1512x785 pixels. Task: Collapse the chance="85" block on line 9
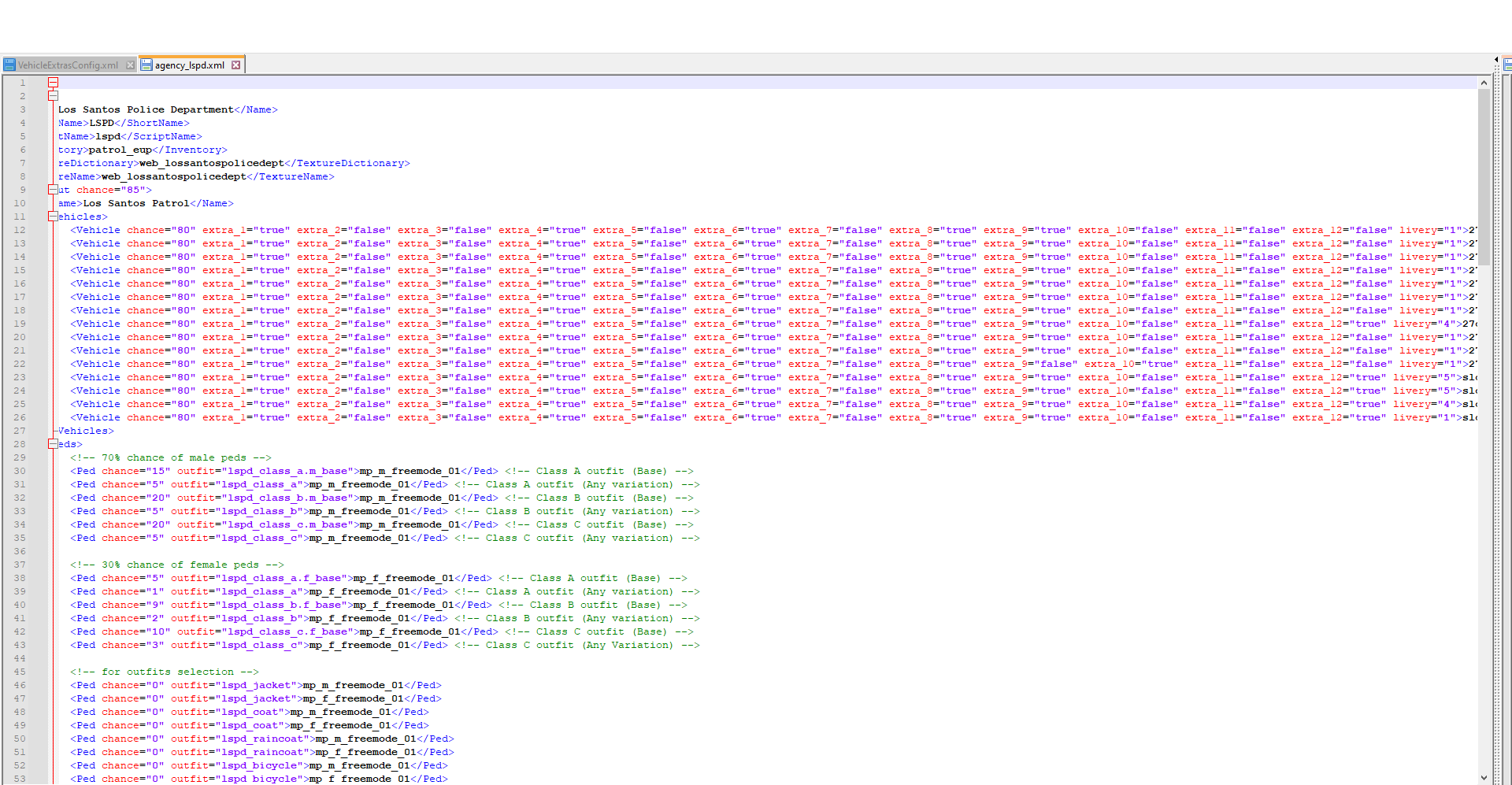tap(53, 190)
